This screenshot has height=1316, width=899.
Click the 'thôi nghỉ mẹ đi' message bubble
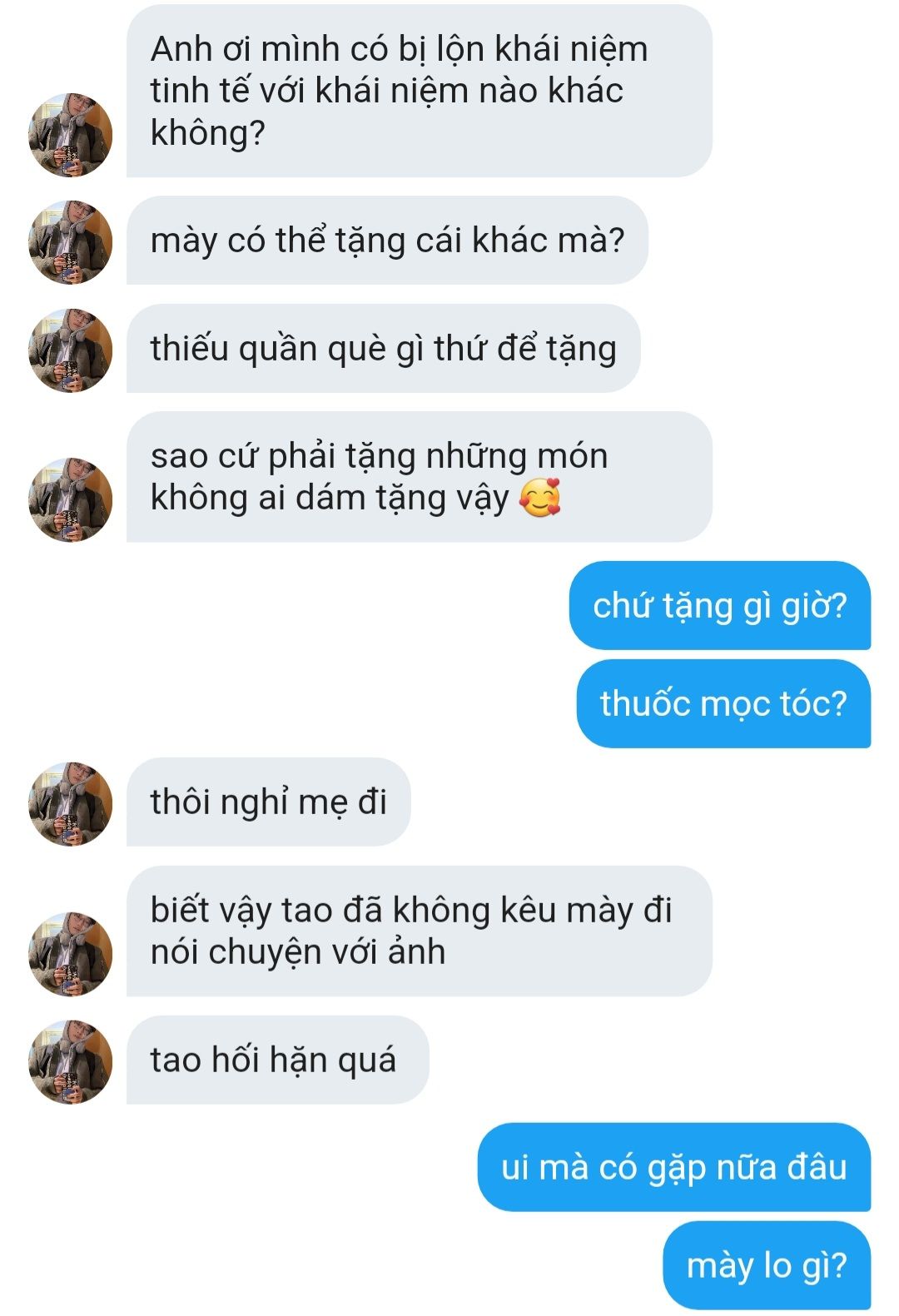[269, 802]
